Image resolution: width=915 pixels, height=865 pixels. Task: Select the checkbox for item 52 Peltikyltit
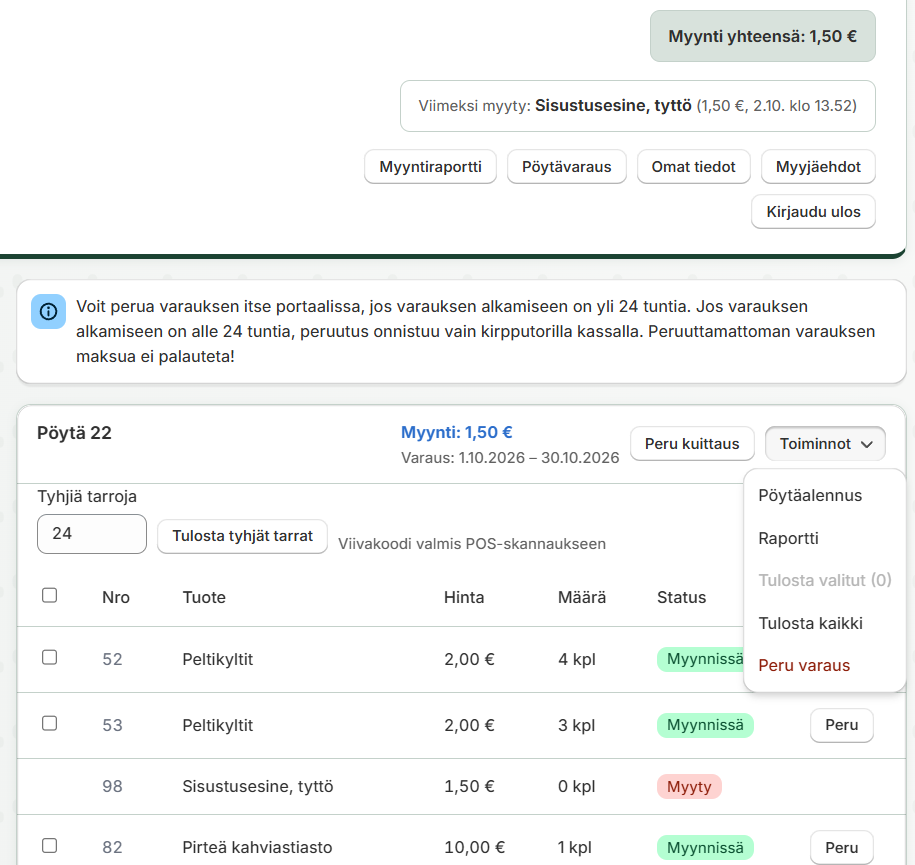(x=50, y=658)
